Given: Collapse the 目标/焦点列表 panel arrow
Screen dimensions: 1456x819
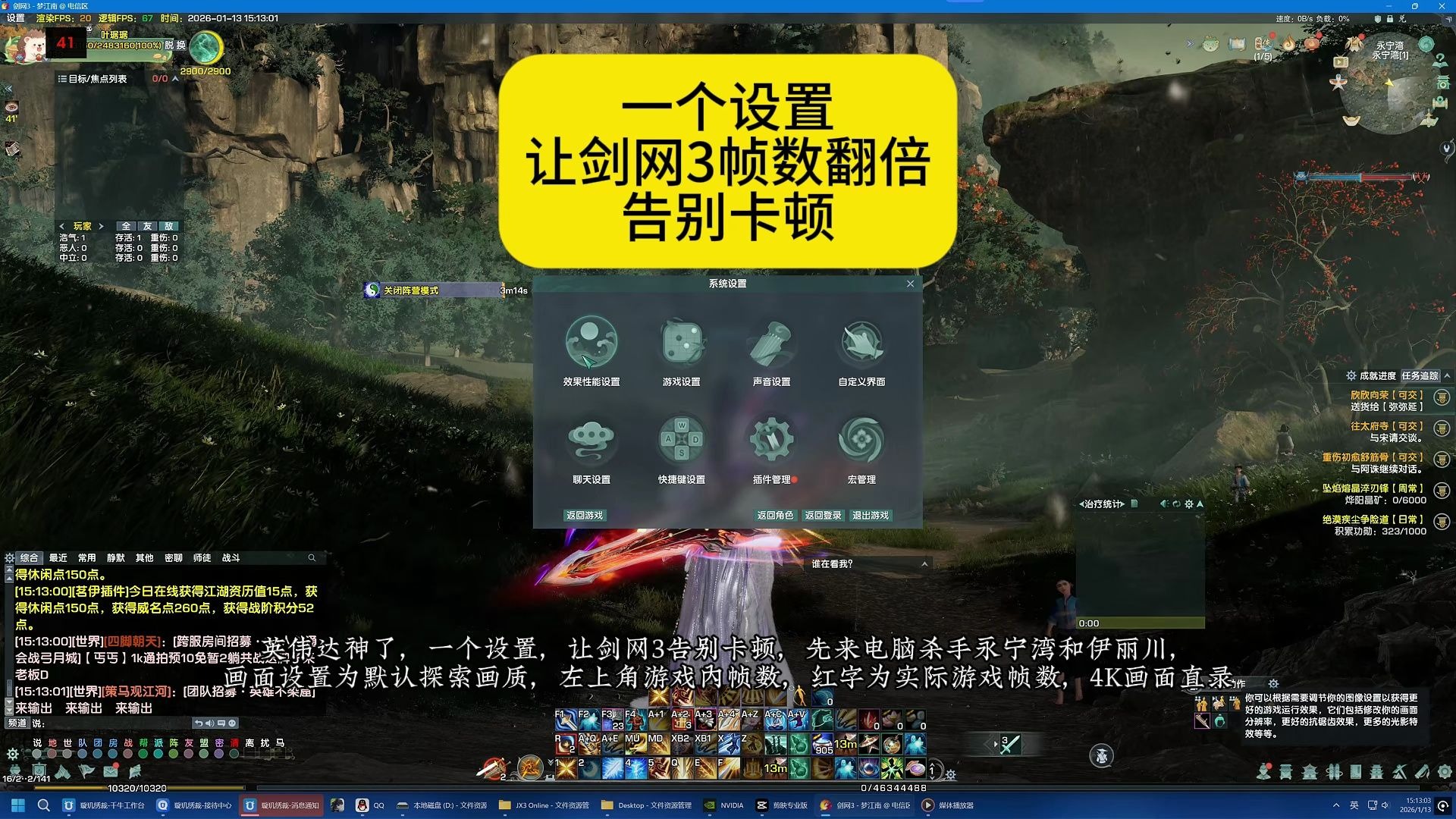Looking at the screenshot, I should point(175,78).
